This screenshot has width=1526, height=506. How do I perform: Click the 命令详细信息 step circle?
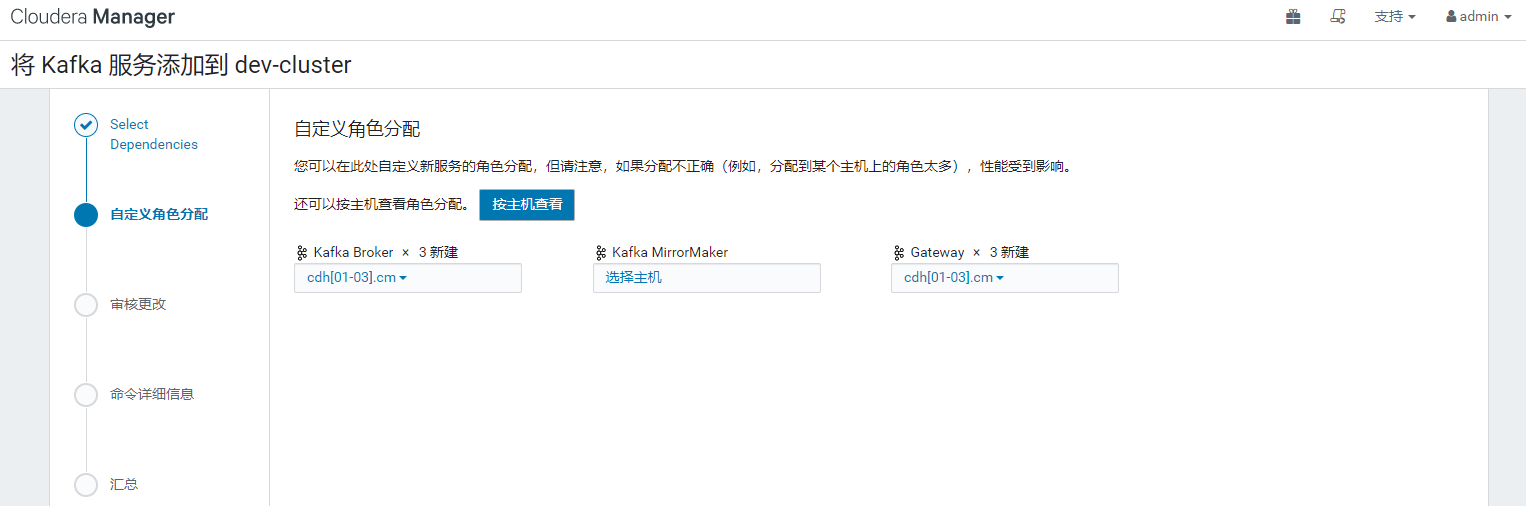coord(86,395)
